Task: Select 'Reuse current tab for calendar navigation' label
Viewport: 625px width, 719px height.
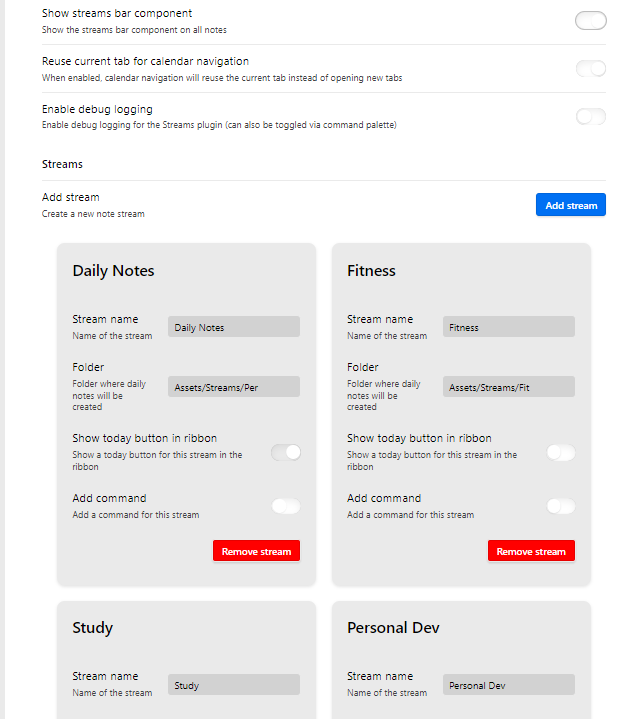Action: pyautogui.click(x=145, y=61)
